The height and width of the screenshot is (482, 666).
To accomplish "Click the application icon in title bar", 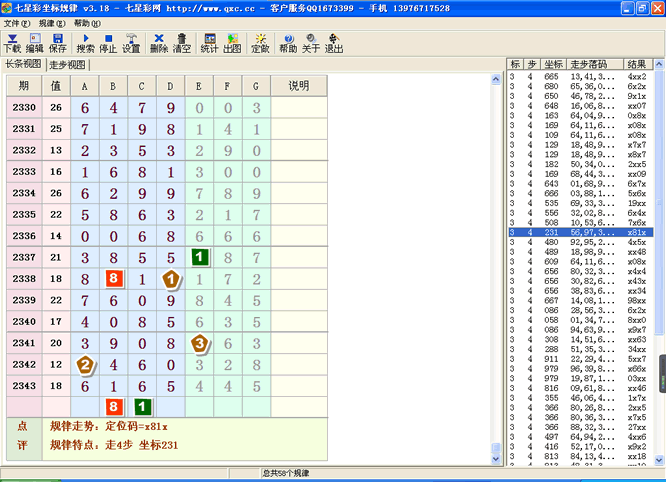I will (x=6, y=8).
